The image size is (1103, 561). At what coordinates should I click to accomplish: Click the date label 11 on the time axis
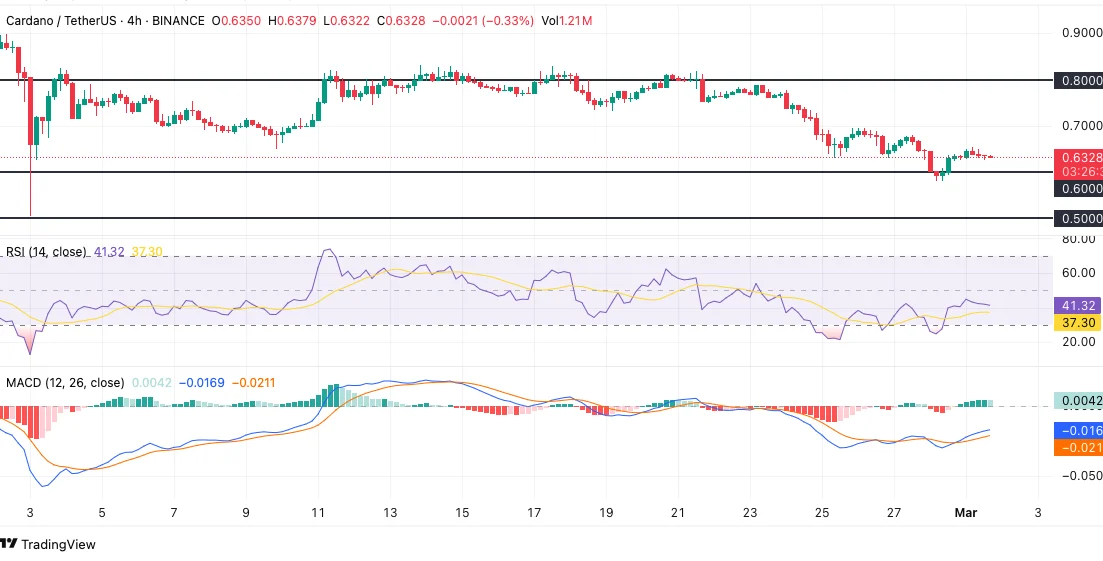(x=317, y=512)
